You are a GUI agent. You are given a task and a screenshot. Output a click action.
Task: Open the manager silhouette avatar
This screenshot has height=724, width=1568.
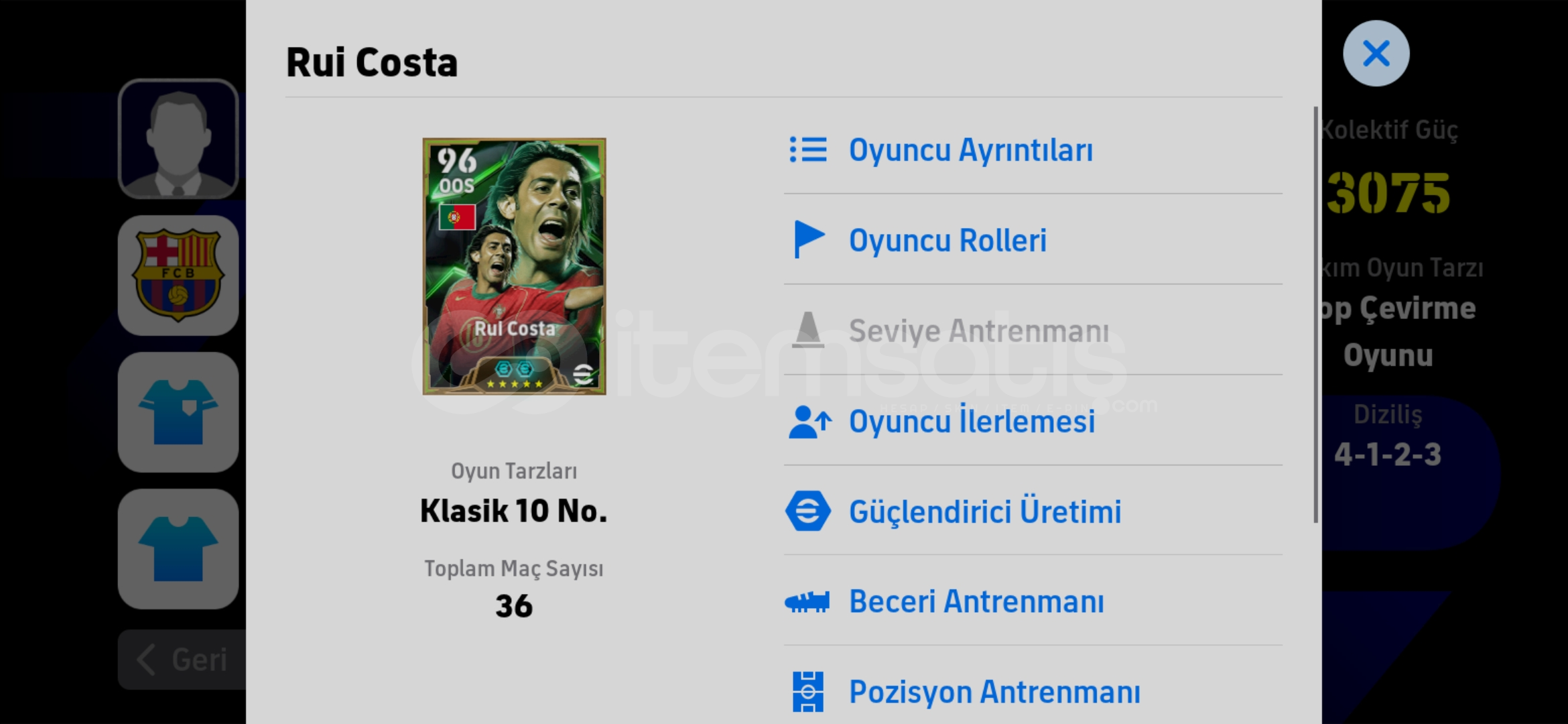[x=178, y=139]
